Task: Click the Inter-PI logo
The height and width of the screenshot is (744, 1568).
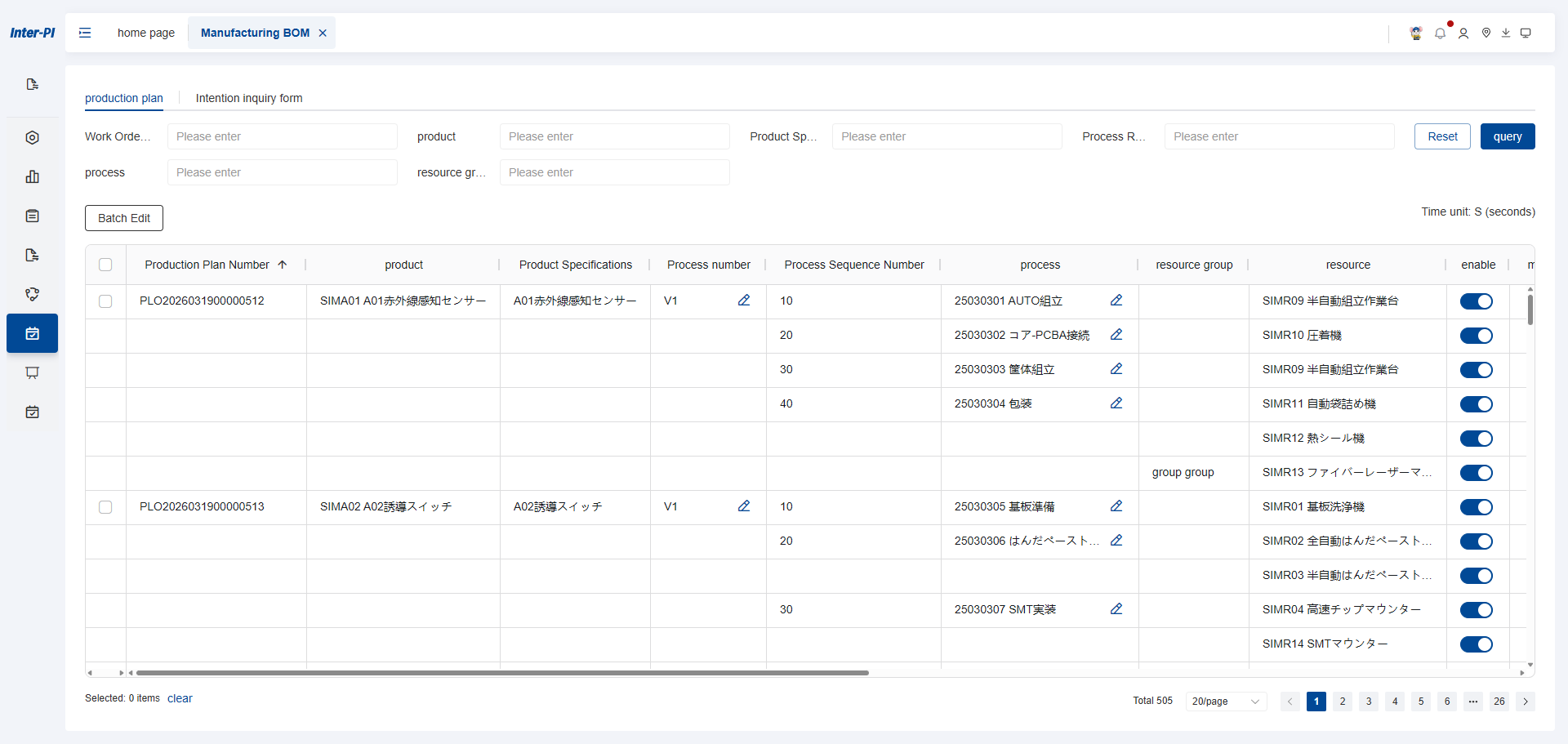Action: point(33,33)
